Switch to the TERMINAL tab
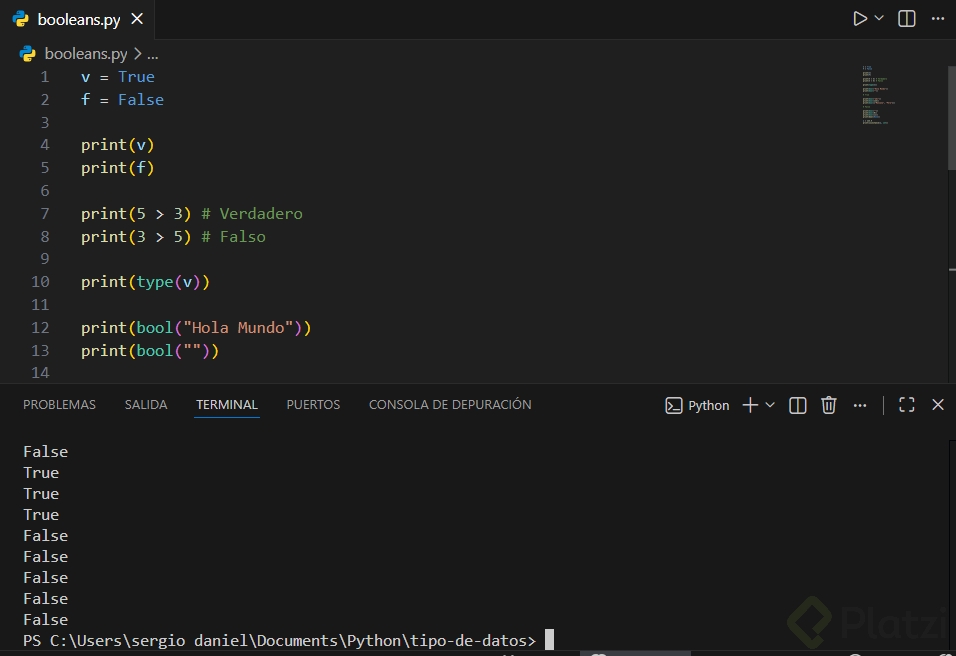Viewport: 956px width, 656px height. pyautogui.click(x=227, y=405)
